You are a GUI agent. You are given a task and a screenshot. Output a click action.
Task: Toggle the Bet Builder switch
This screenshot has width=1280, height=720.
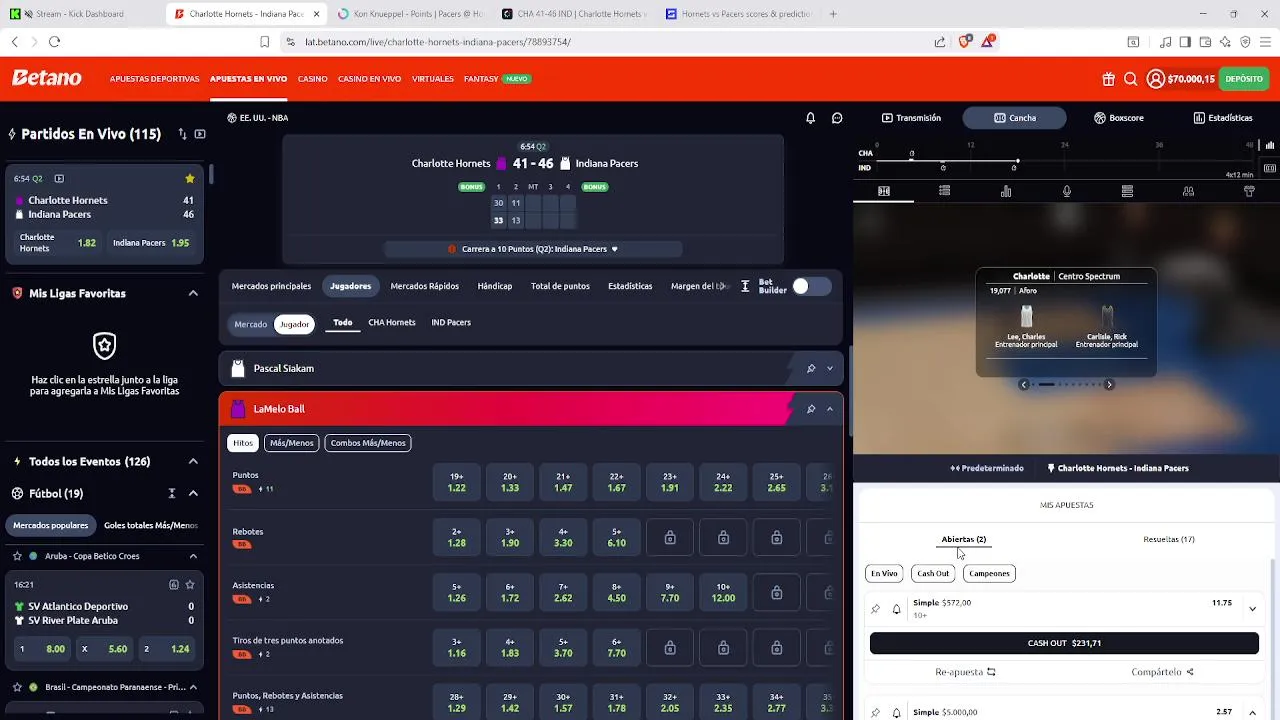(811, 287)
